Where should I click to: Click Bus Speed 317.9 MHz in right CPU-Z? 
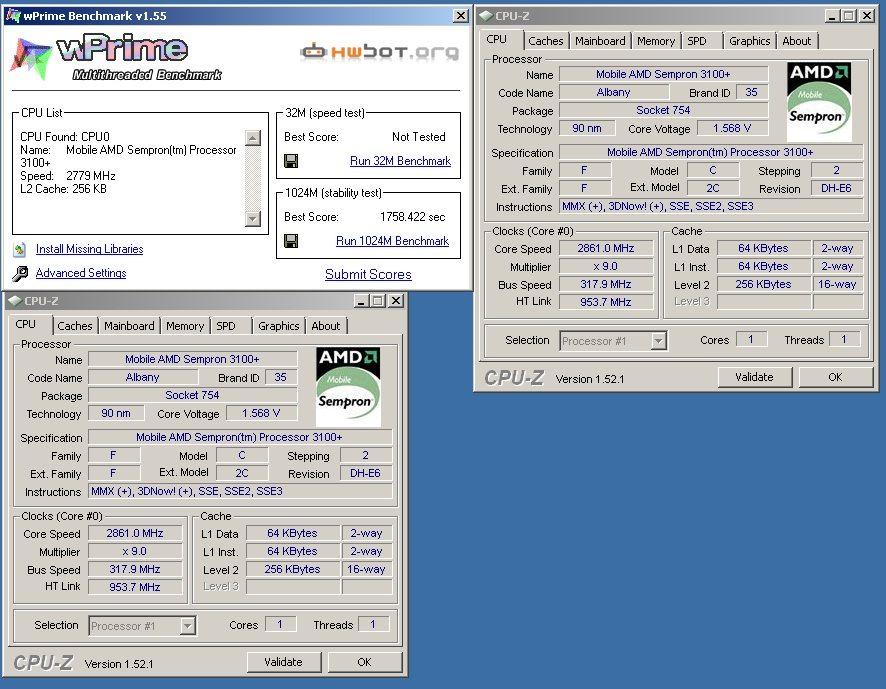point(606,284)
